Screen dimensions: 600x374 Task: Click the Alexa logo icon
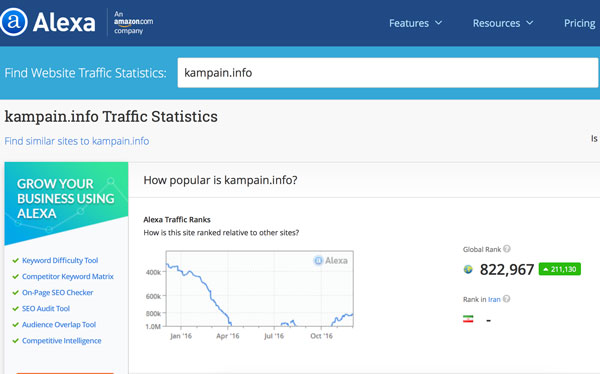[x=14, y=22]
